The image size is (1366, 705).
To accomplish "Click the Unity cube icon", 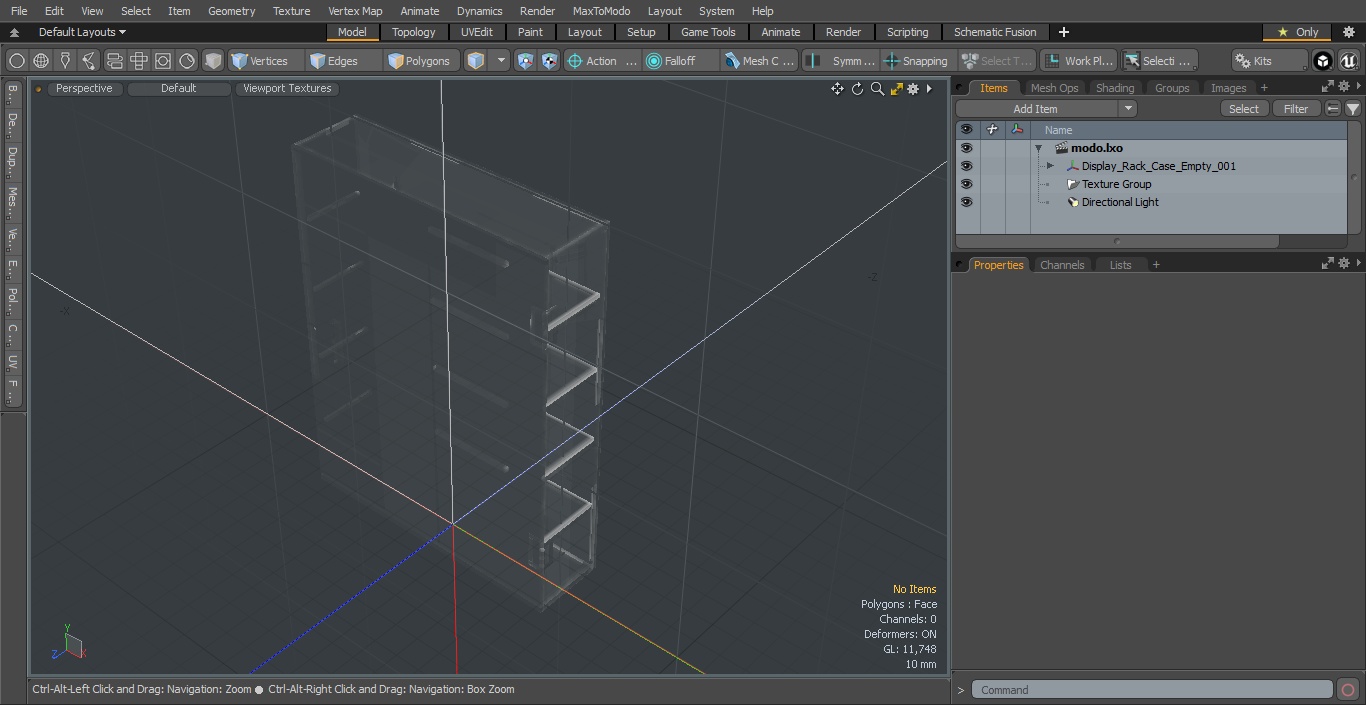I will click(x=1323, y=61).
